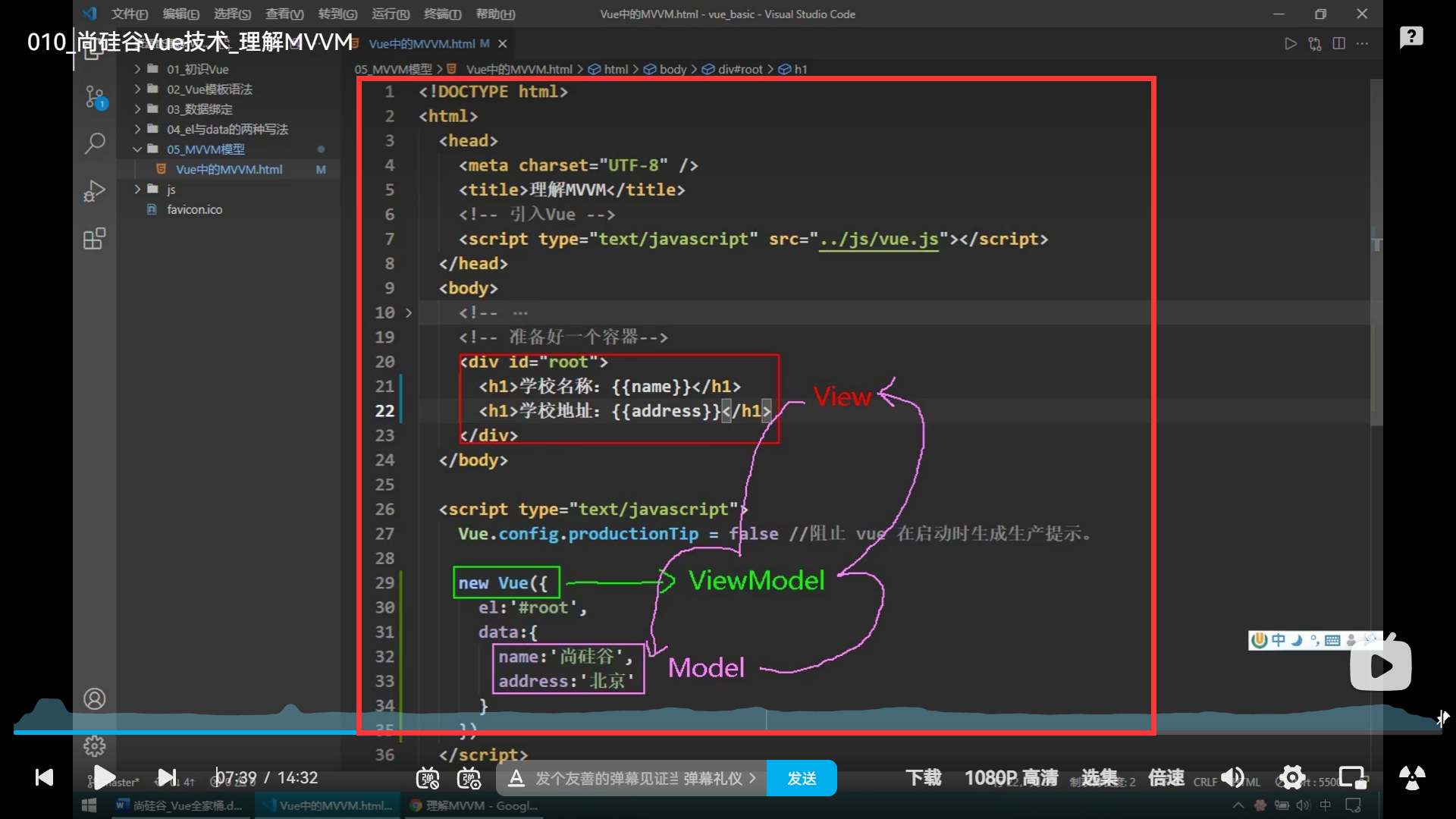Viewport: 1456px width, 819px height.
Task: Click the 发送 send button
Action: (x=802, y=778)
